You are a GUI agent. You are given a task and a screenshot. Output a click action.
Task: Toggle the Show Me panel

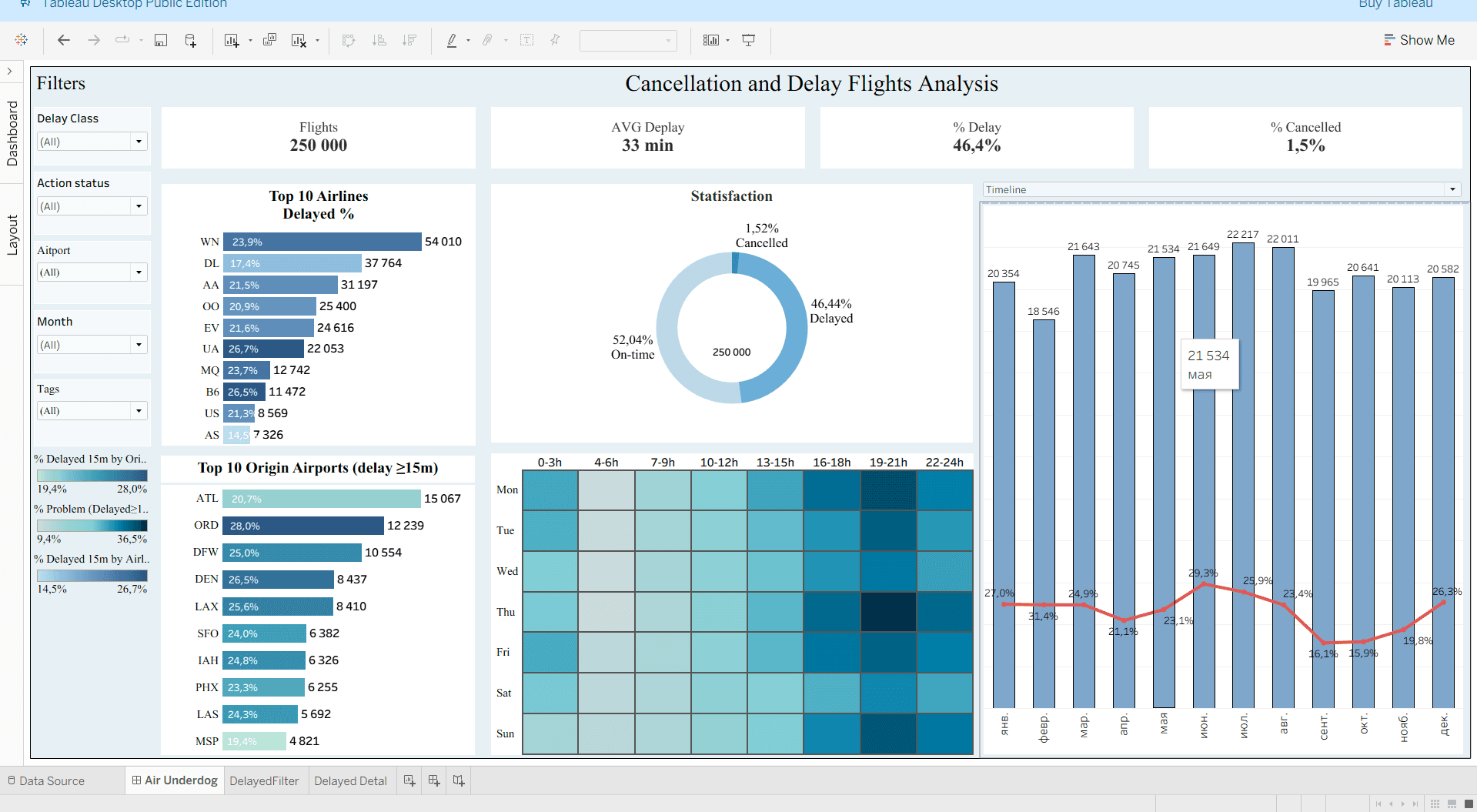[1419, 40]
